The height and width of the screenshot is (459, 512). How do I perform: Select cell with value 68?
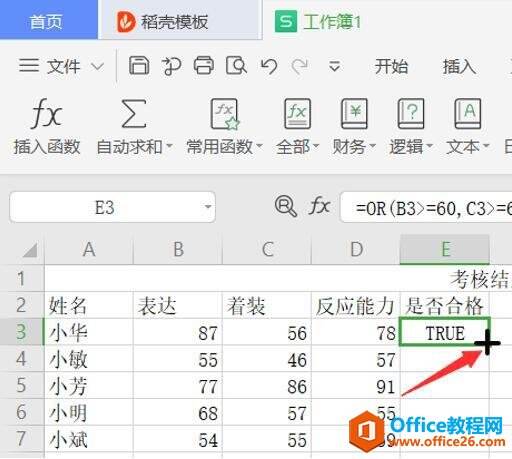click(178, 412)
